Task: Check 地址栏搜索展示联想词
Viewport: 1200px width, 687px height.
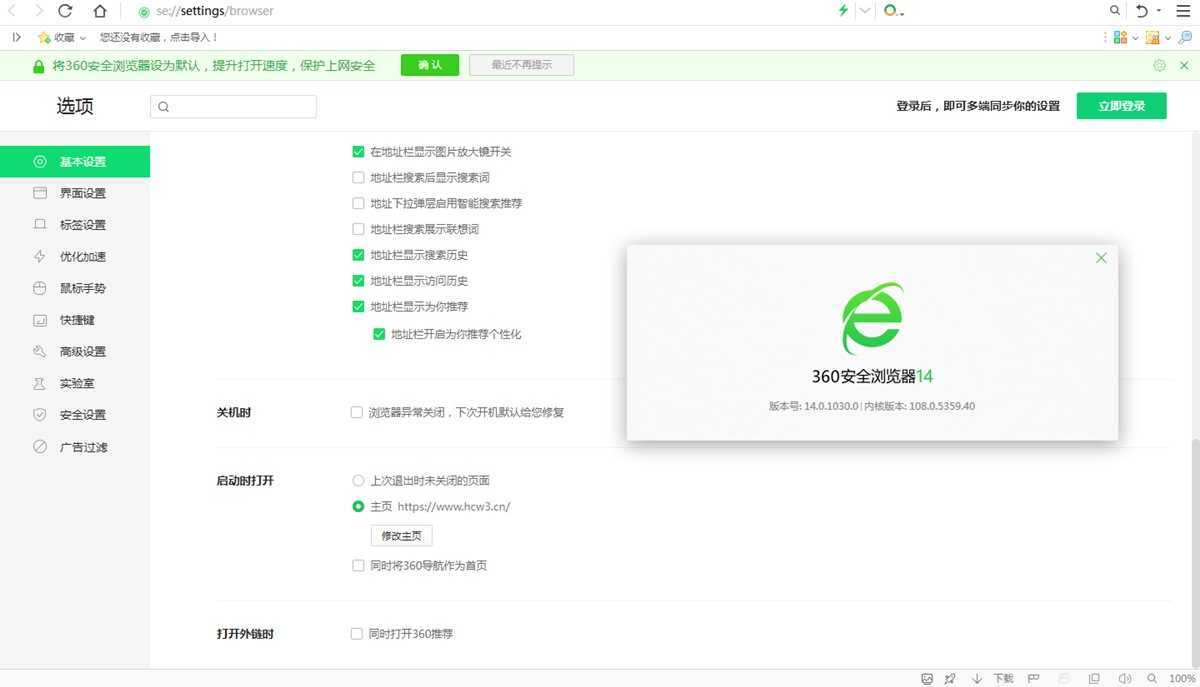Action: 358,229
